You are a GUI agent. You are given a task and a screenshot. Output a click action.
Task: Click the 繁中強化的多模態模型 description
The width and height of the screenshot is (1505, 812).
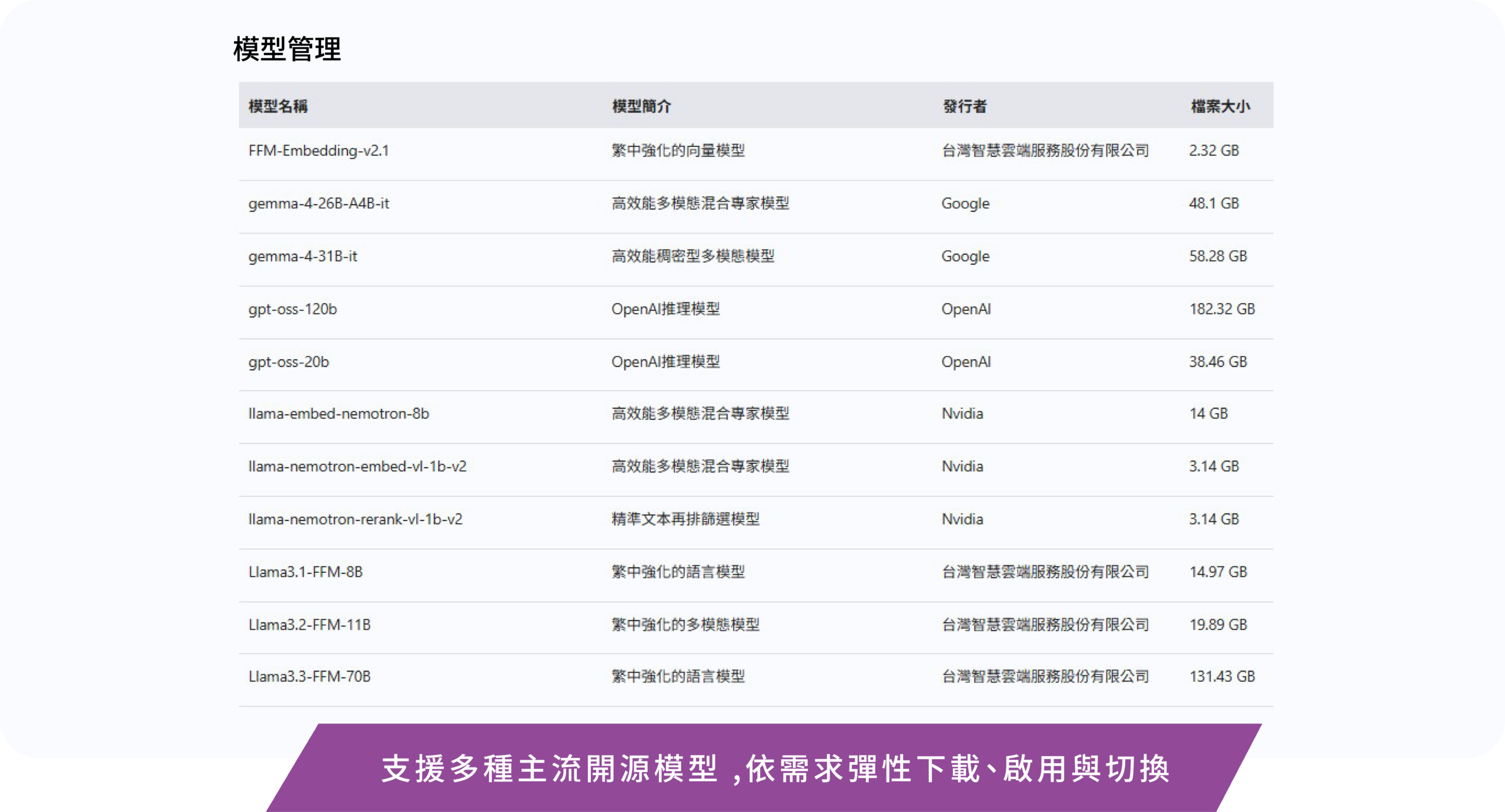[685, 625]
